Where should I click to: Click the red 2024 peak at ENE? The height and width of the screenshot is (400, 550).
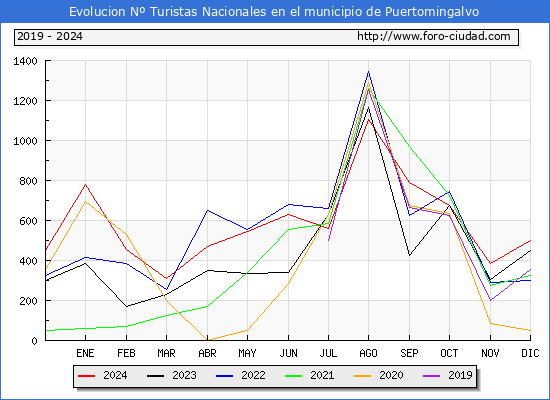coord(85,184)
